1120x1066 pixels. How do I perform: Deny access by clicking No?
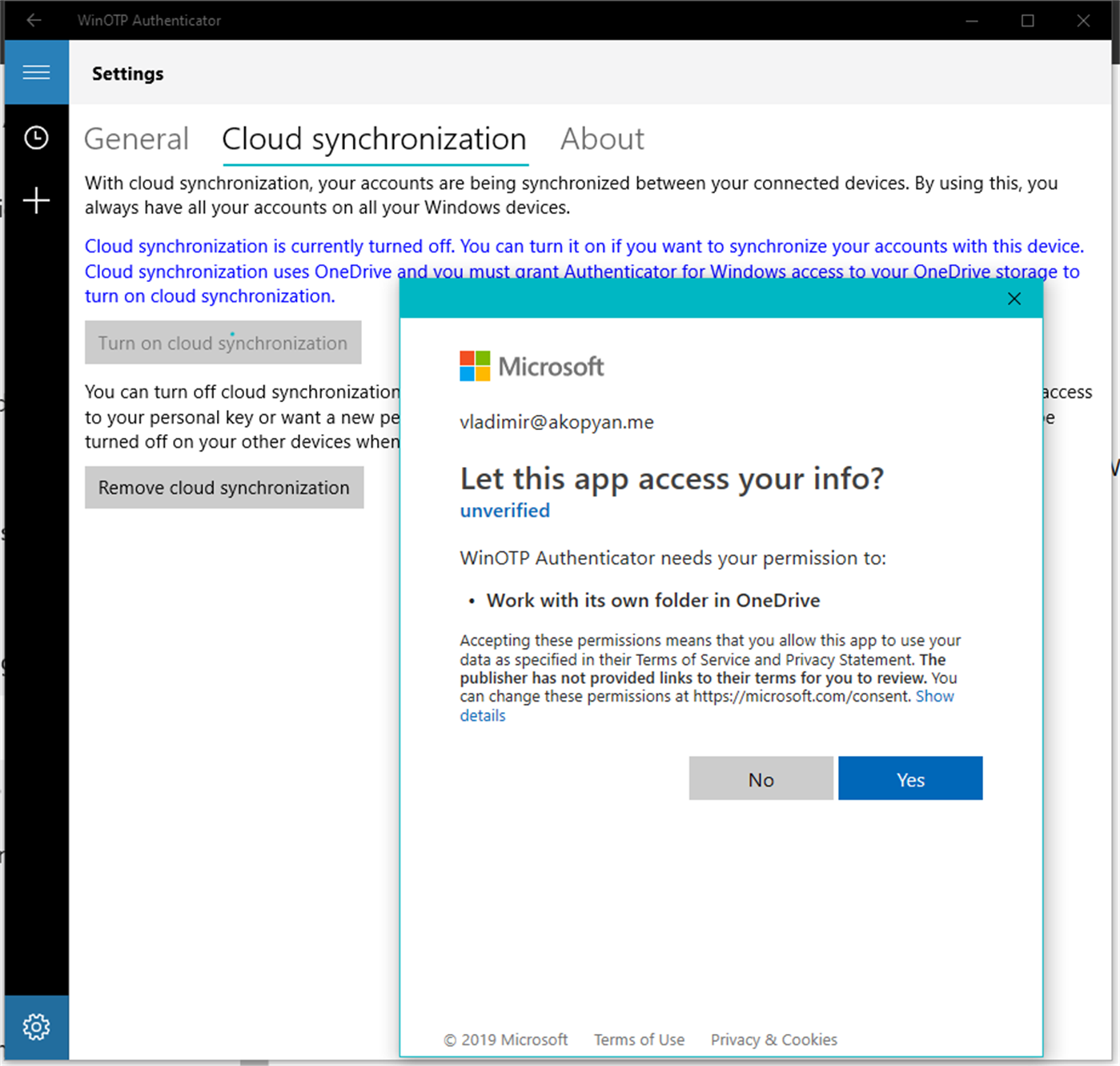coord(761,778)
